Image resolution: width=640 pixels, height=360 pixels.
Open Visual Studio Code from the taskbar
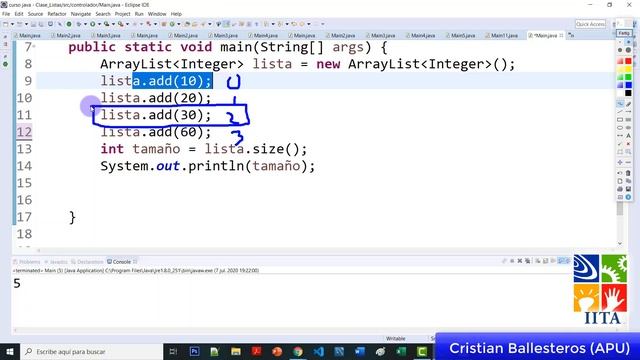click(x=318, y=351)
